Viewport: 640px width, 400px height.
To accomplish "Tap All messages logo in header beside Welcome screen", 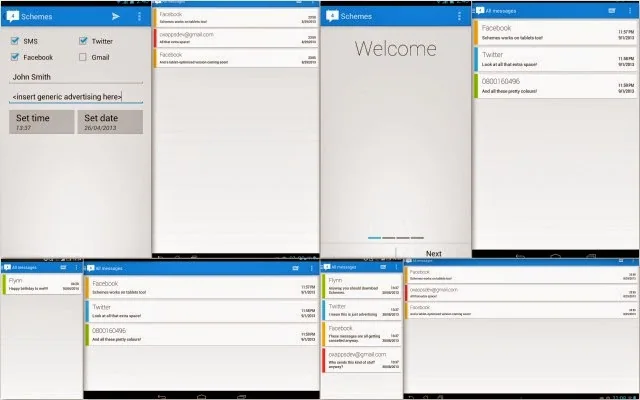I will click(480, 11).
